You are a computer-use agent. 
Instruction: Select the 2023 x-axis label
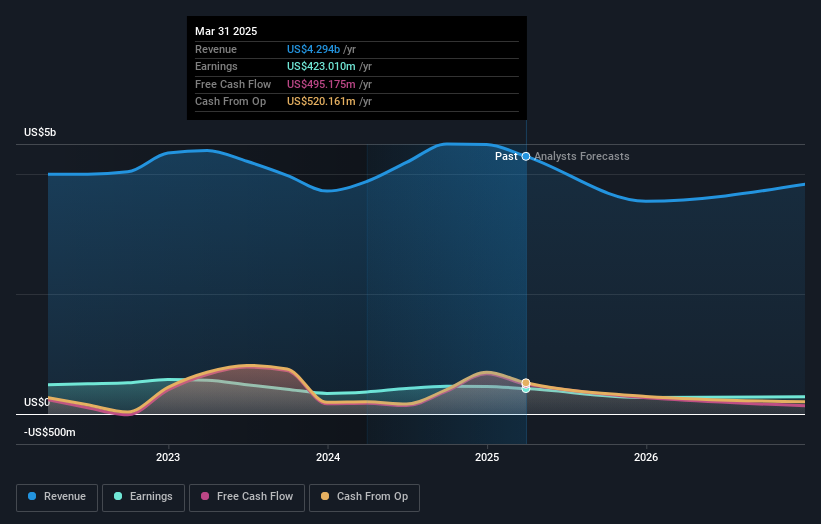168,458
